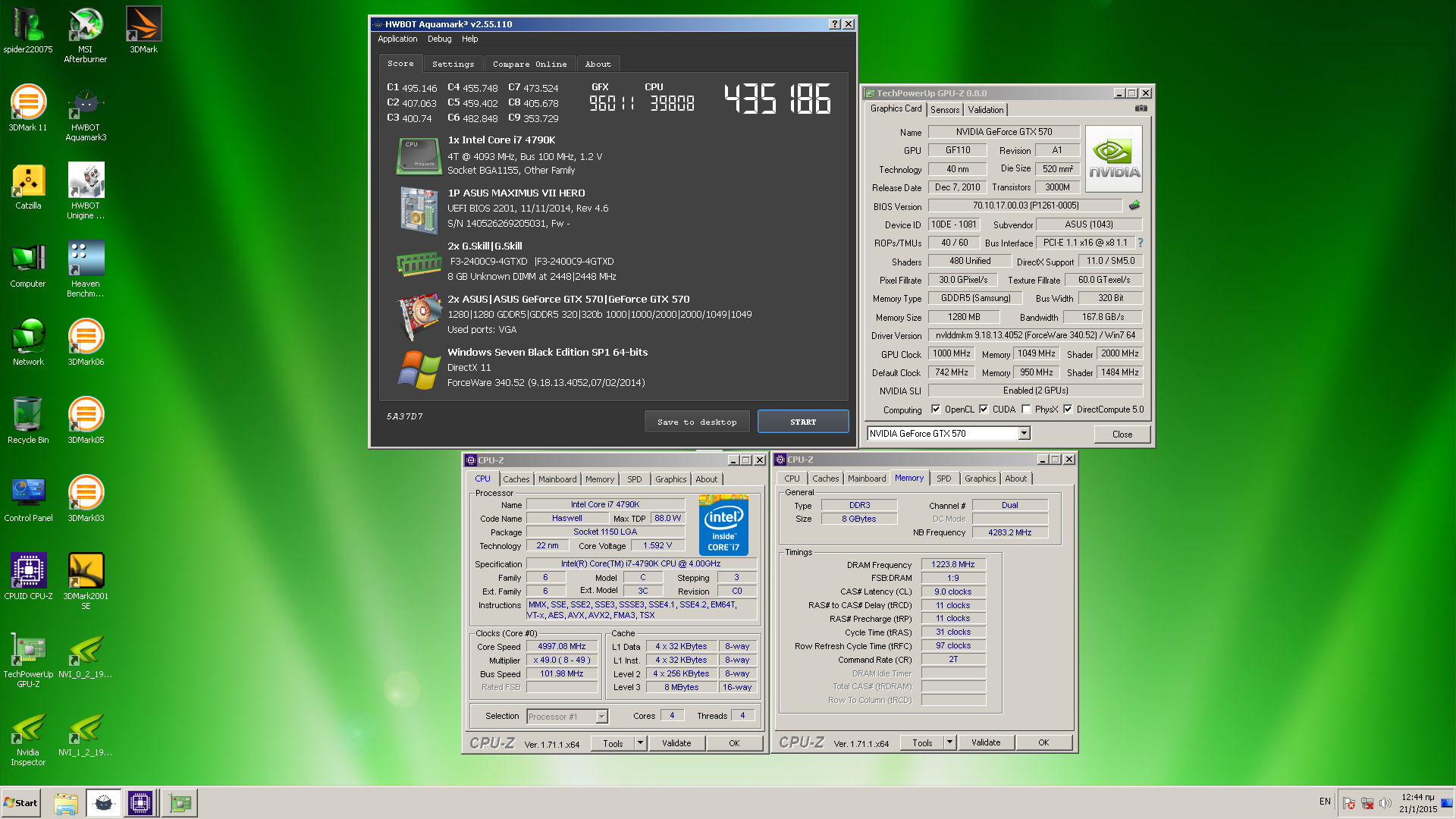The height and width of the screenshot is (819, 1456).
Task: Launch Nvidia Inspector desktop shortcut
Action: (x=28, y=738)
